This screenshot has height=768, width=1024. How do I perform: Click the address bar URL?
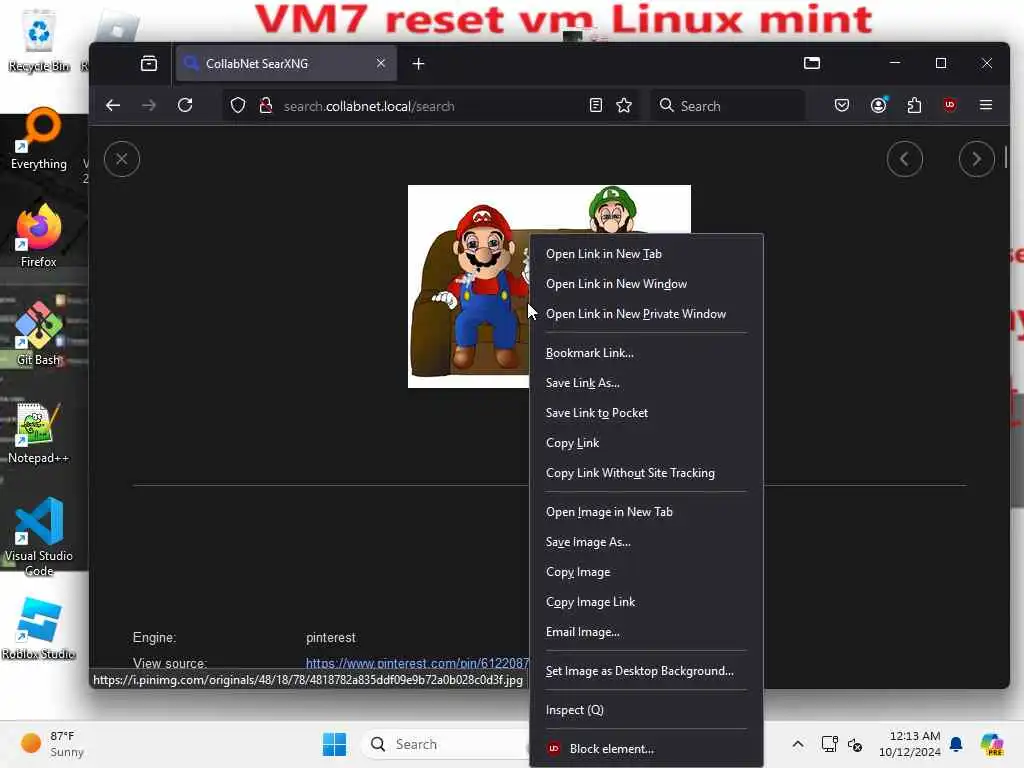pos(369,106)
